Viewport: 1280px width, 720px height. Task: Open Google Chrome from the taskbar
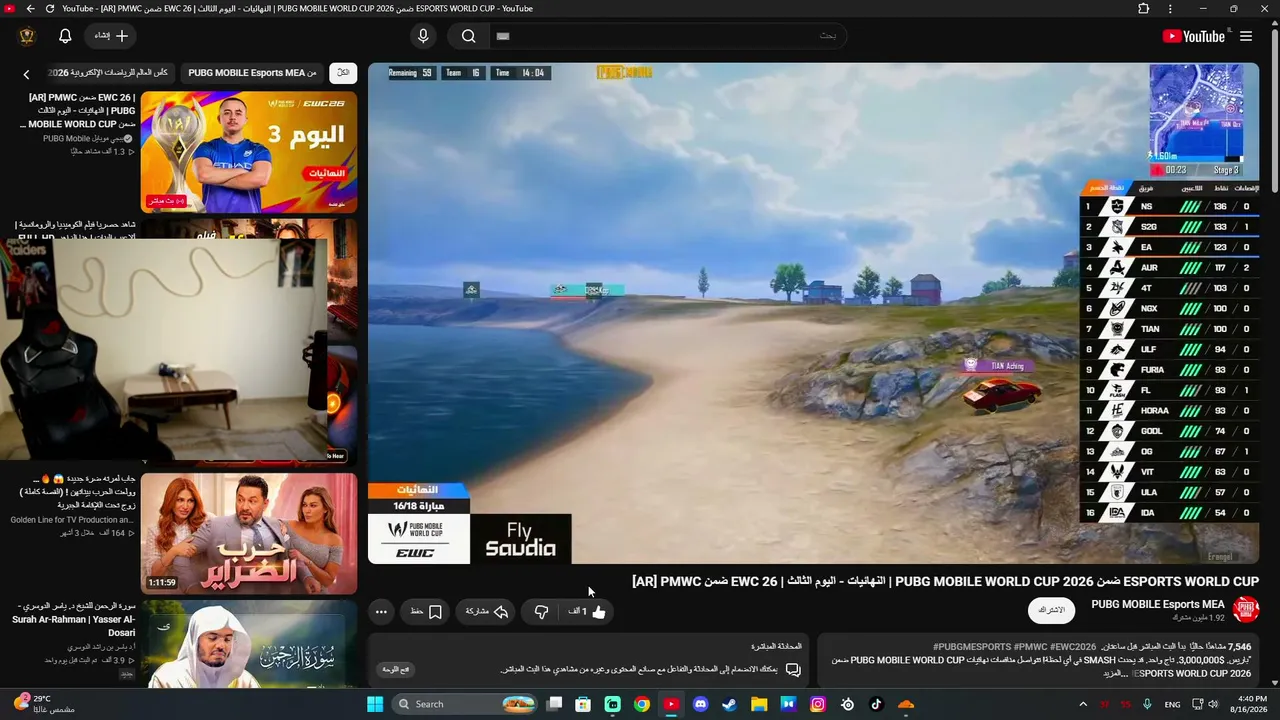pos(642,704)
